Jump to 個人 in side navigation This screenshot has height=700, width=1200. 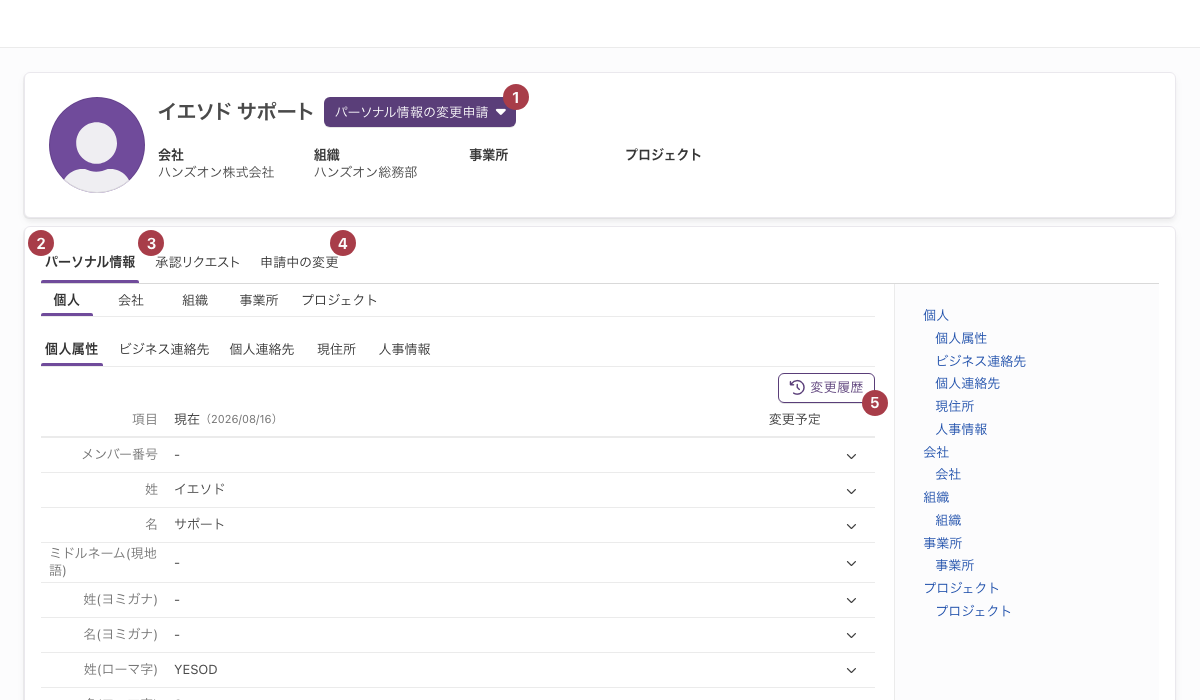point(936,315)
